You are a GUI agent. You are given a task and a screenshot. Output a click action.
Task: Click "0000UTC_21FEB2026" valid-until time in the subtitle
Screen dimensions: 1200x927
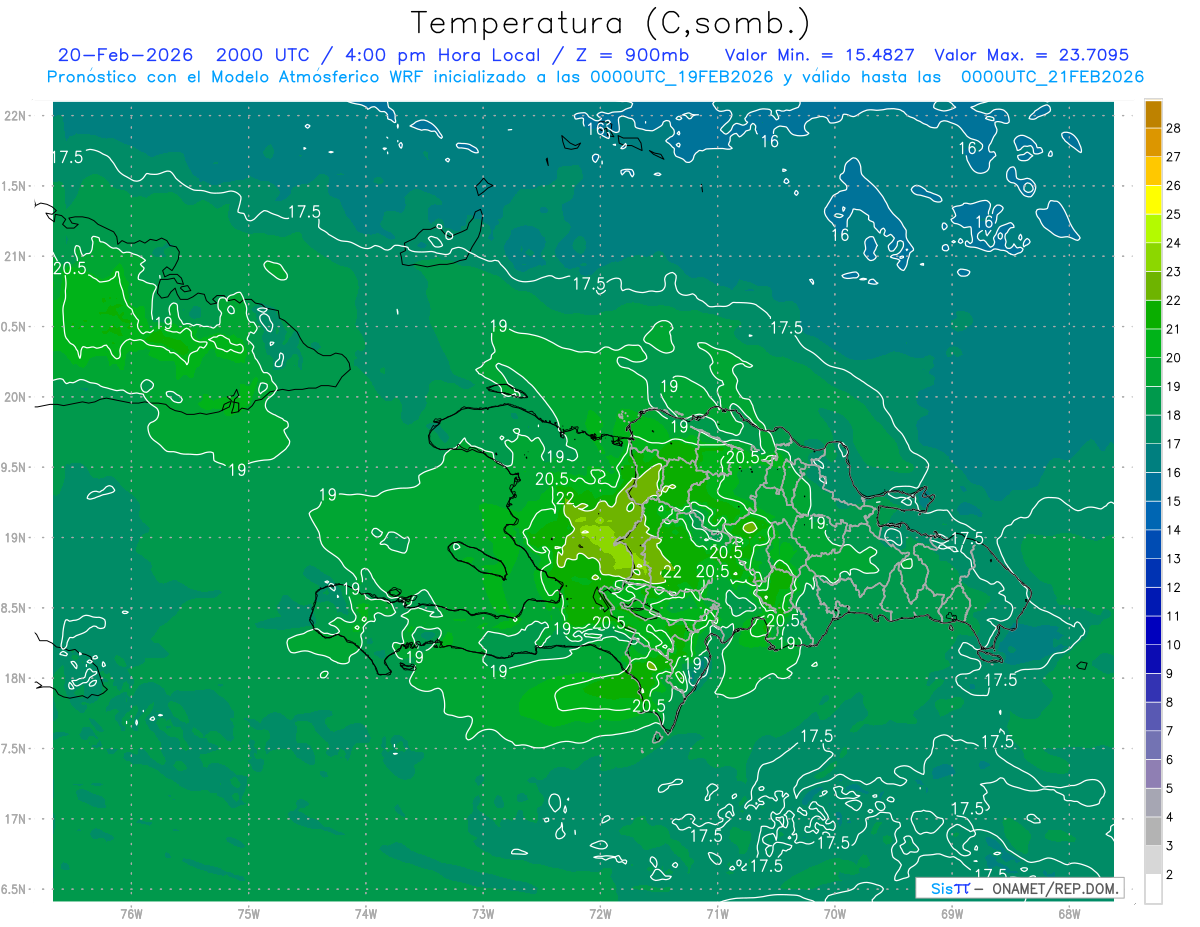point(1052,77)
